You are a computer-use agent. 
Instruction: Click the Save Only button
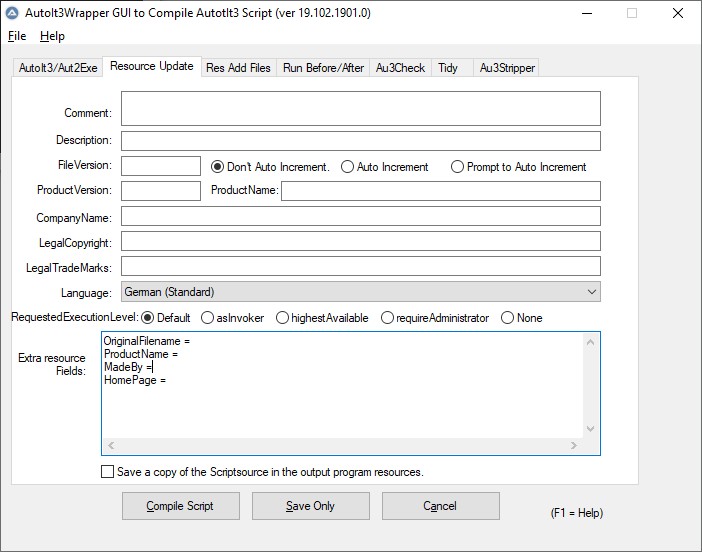pyautogui.click(x=310, y=506)
